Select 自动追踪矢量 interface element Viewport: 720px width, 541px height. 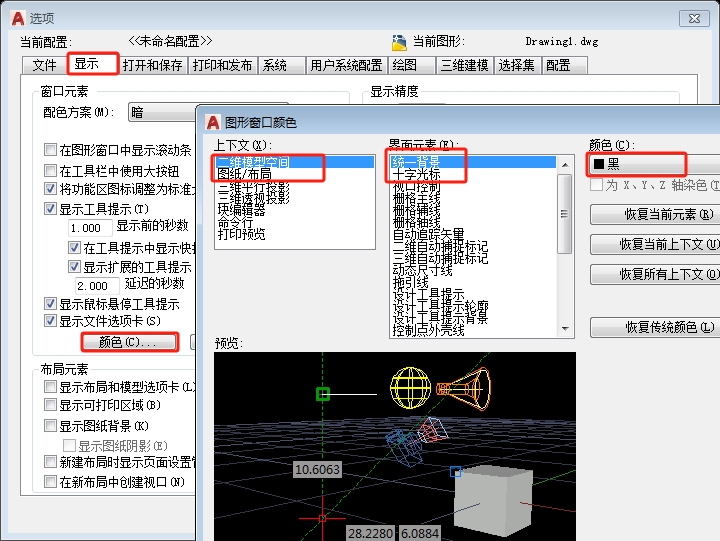(473, 234)
